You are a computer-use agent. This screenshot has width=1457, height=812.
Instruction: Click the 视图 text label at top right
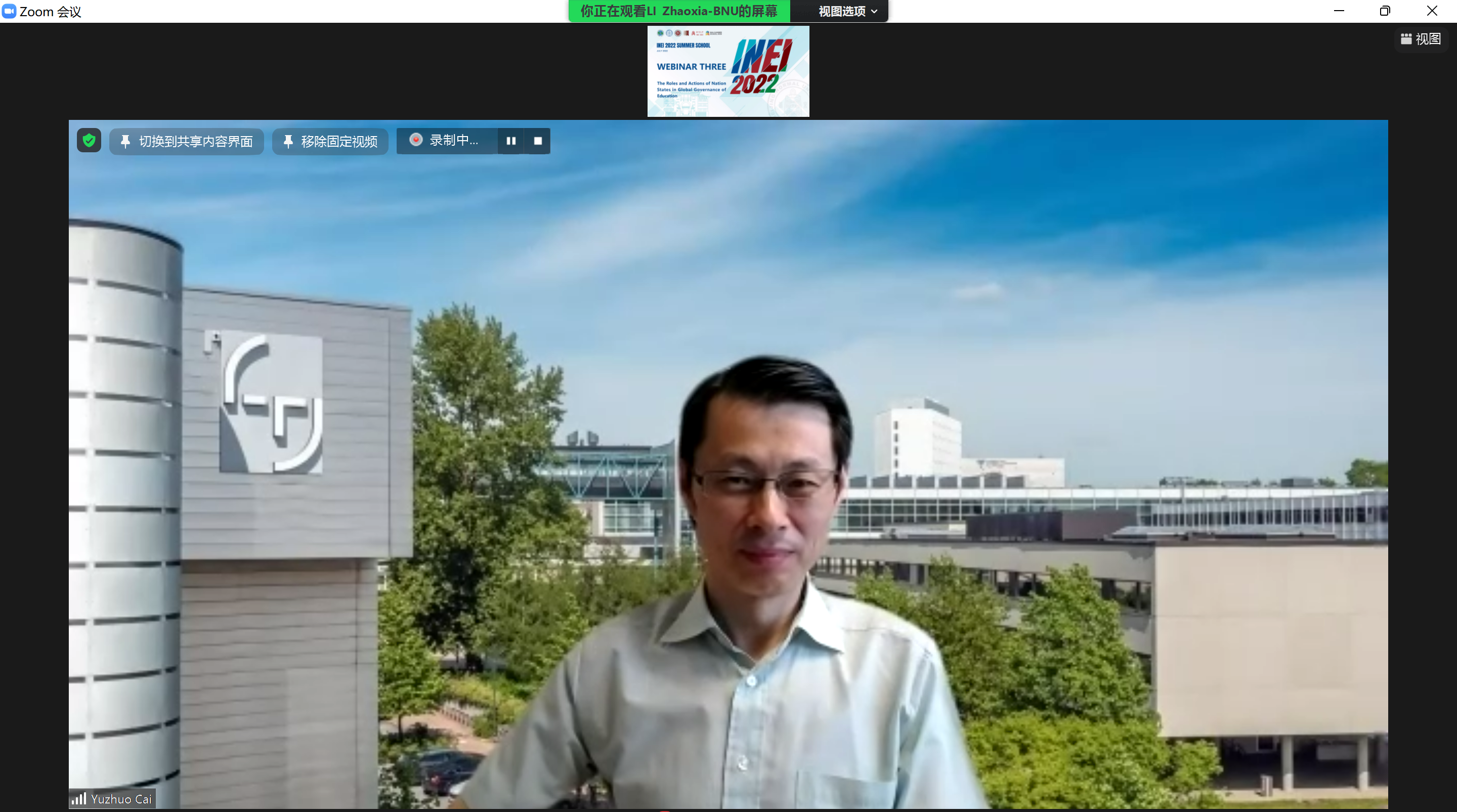tap(1428, 38)
